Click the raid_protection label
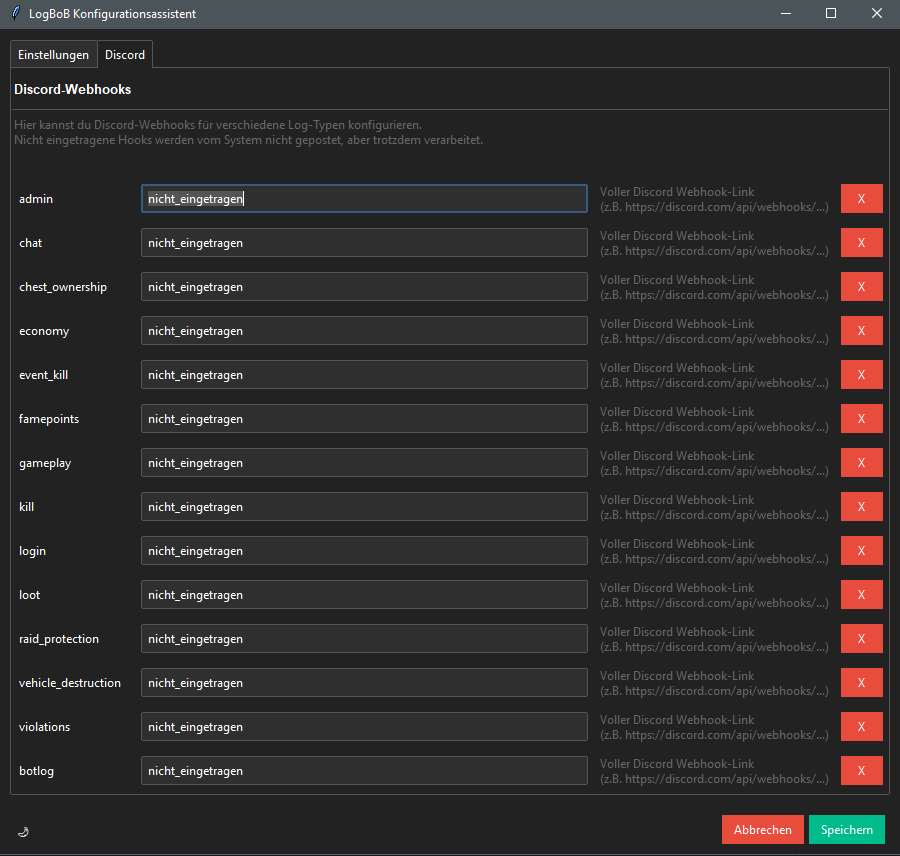 click(59, 639)
